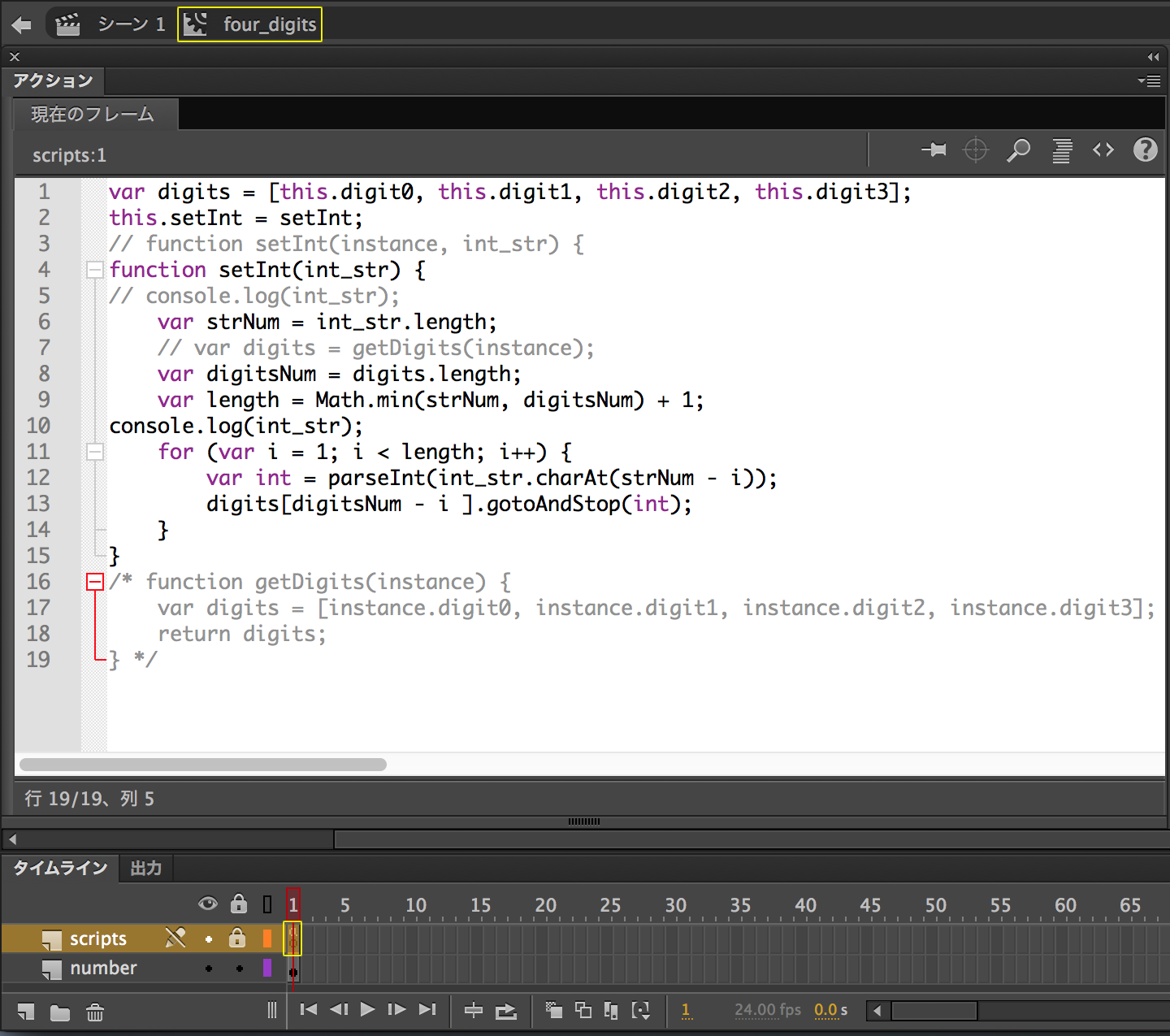Pin the current script
Image resolution: width=1170 pixels, height=1036 pixels.
(x=934, y=150)
